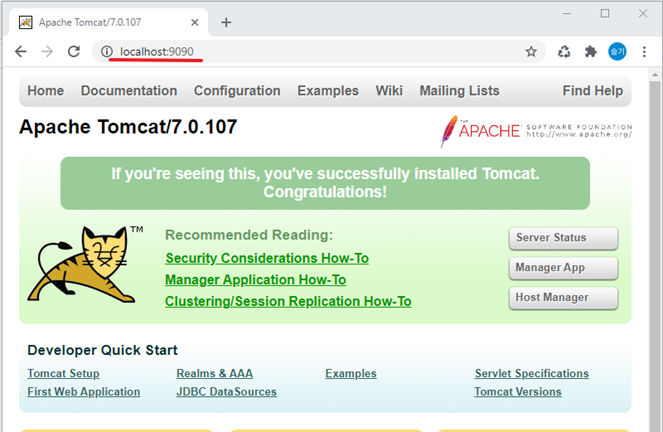Viewport: 663px width, 432px height.
Task: View site information icon in address bar
Action: click(x=107, y=52)
